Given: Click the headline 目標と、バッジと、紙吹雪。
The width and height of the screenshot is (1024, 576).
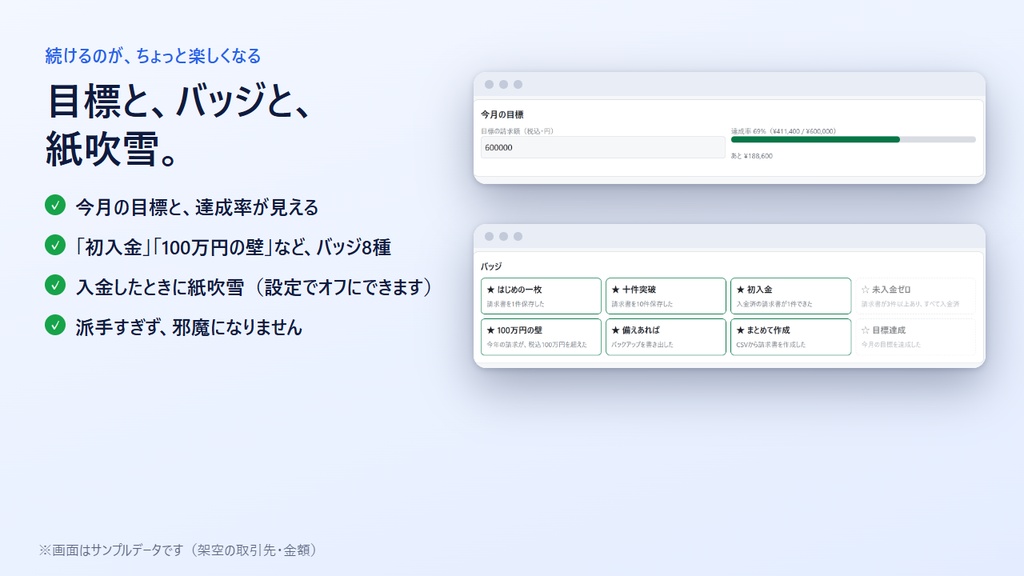Looking at the screenshot, I should (x=178, y=125).
